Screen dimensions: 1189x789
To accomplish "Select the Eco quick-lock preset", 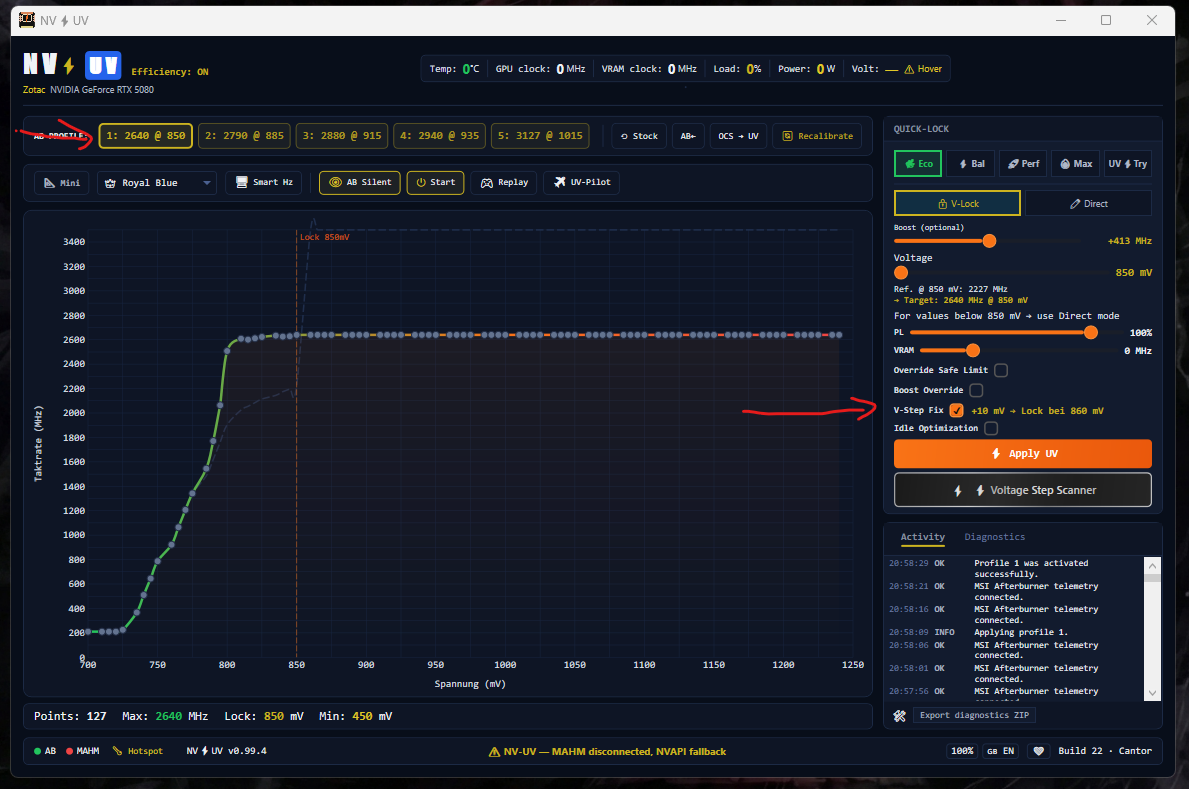I will [918, 164].
